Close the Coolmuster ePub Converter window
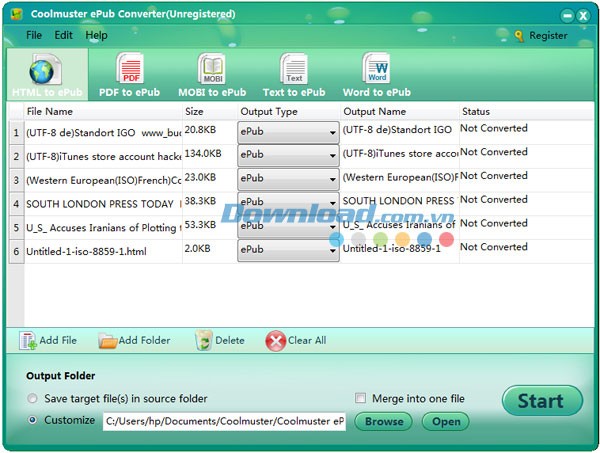 (583, 15)
